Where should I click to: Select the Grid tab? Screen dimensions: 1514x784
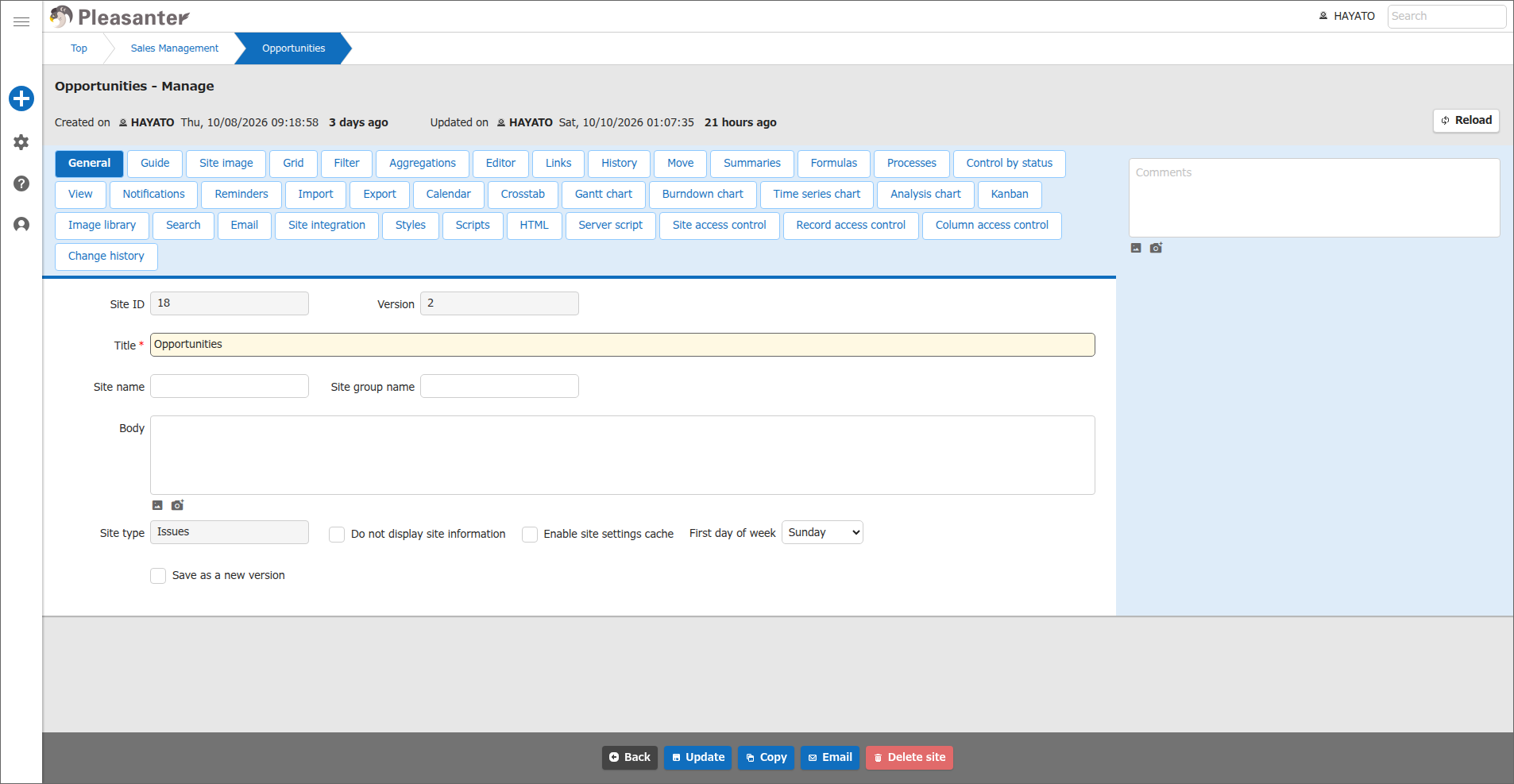[293, 164]
